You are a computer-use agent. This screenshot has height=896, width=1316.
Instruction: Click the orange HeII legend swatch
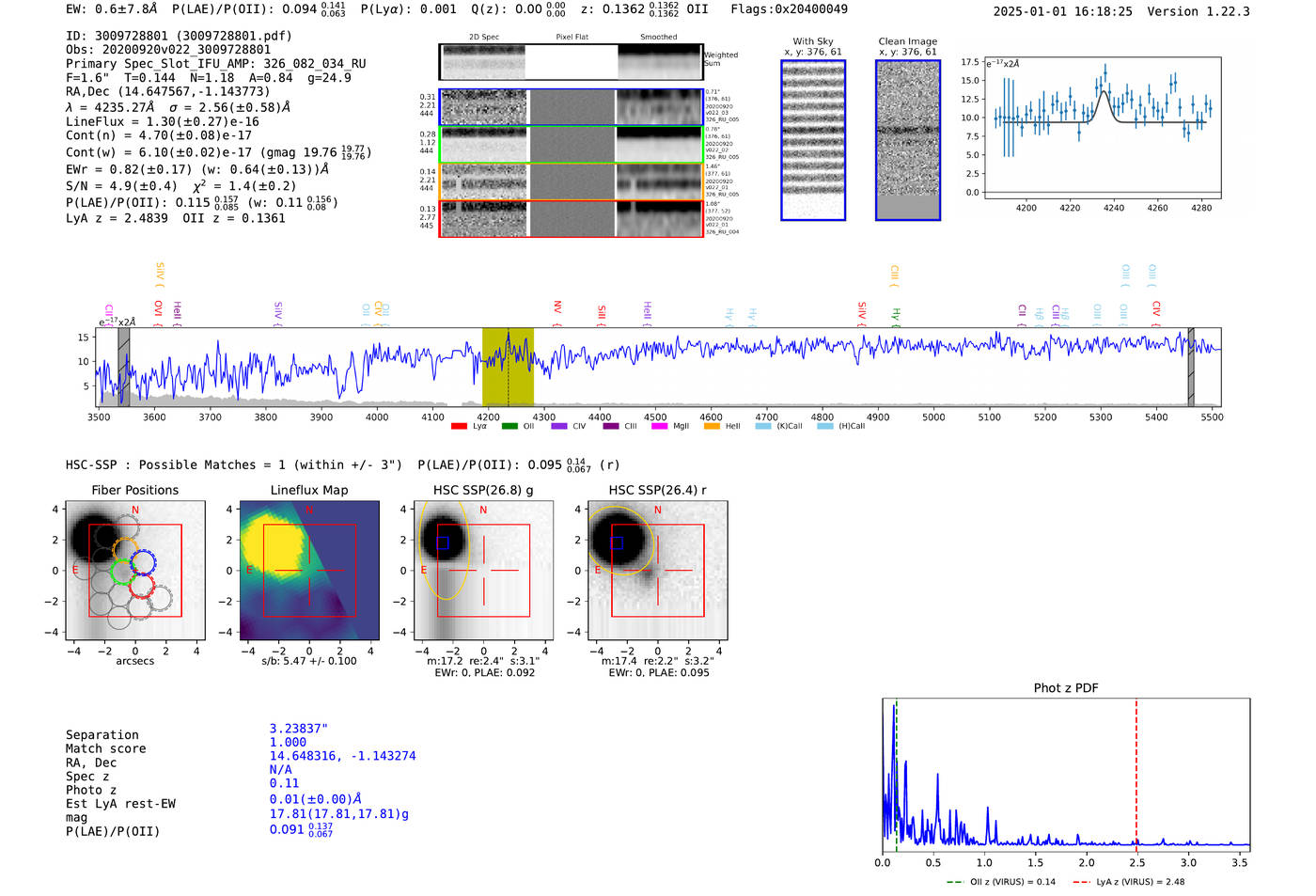(x=712, y=427)
